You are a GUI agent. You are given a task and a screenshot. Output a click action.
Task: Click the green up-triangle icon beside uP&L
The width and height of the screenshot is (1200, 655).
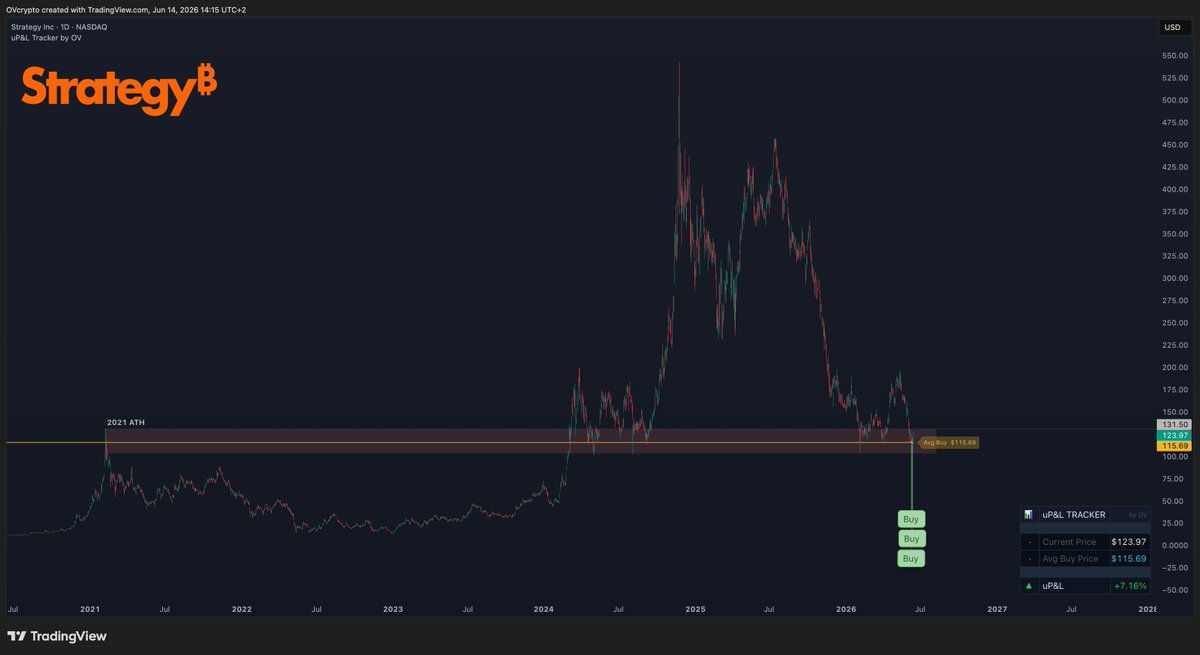pos(1028,584)
